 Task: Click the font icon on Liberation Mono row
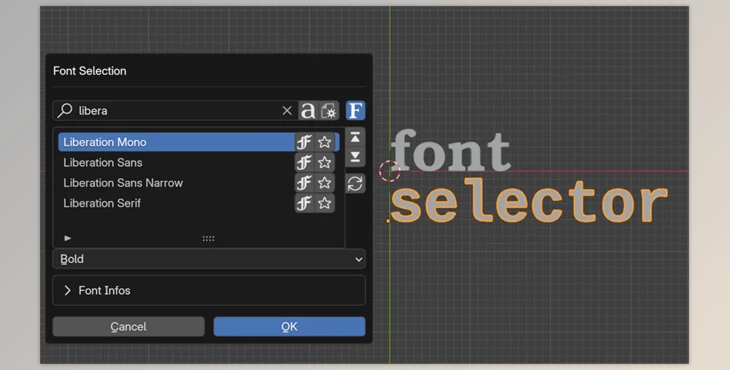point(304,142)
